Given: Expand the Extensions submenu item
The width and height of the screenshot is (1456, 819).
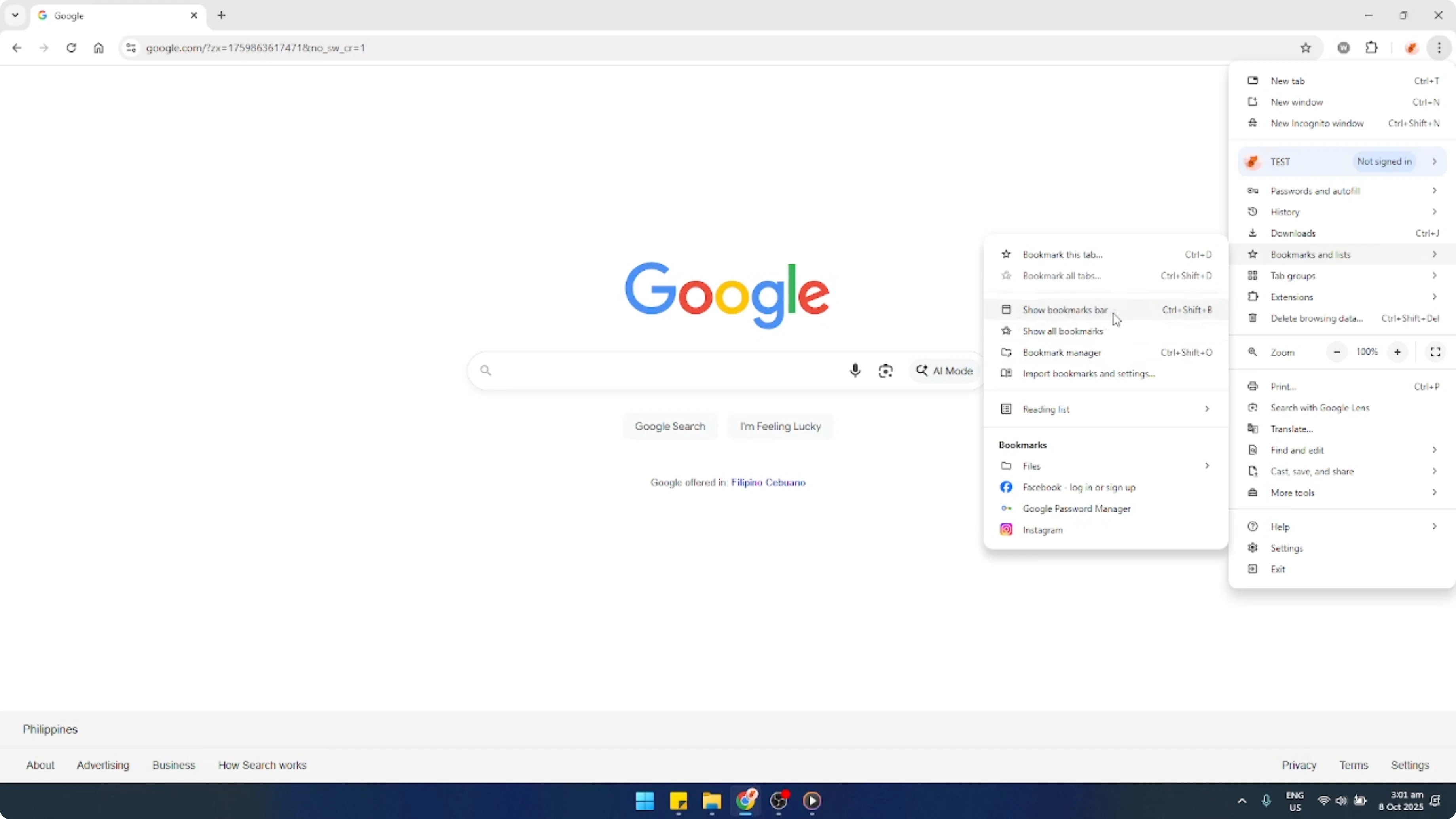Looking at the screenshot, I should tap(1342, 297).
